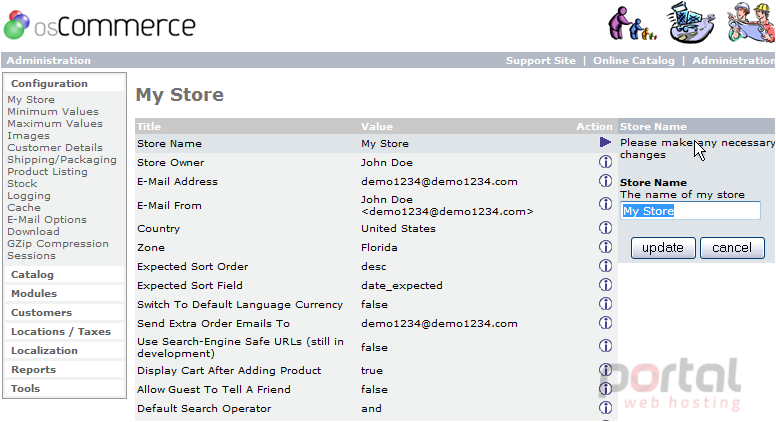The image size is (776, 422).
Task: Click the selected arrow icon for Store Name
Action: pyautogui.click(x=605, y=142)
